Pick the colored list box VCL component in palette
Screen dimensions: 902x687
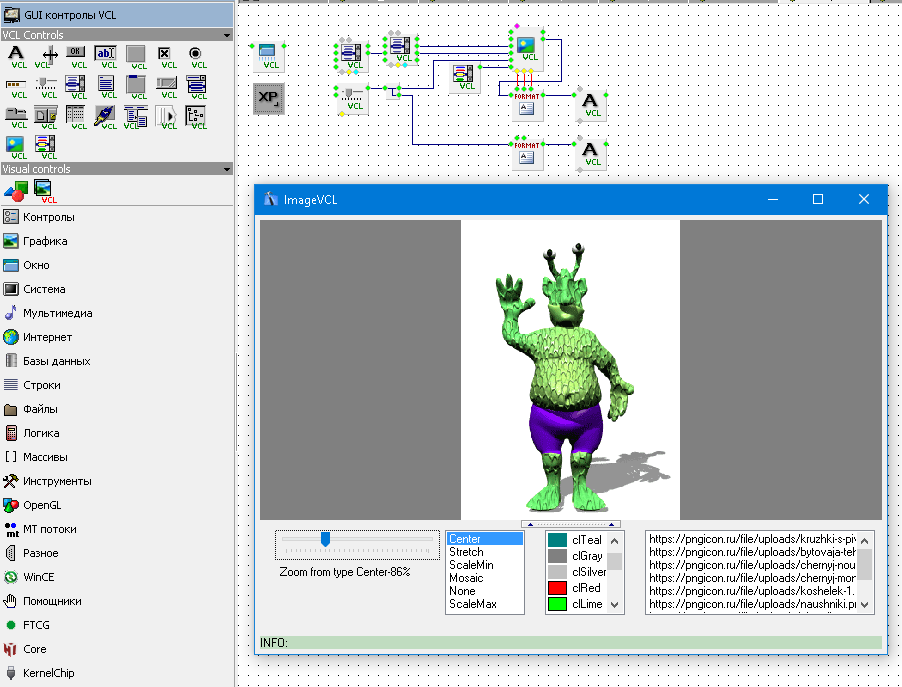pos(47,147)
